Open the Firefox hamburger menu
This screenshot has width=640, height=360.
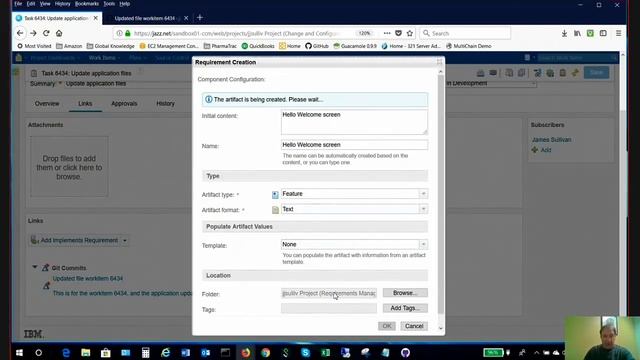618,33
